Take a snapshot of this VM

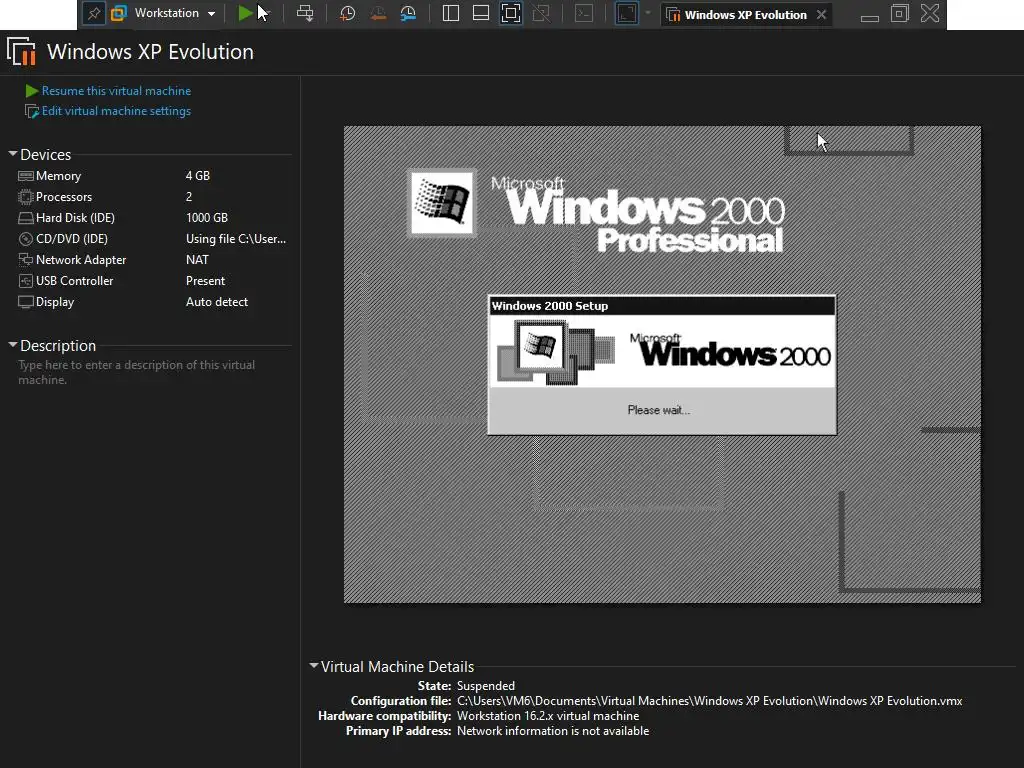(347, 13)
